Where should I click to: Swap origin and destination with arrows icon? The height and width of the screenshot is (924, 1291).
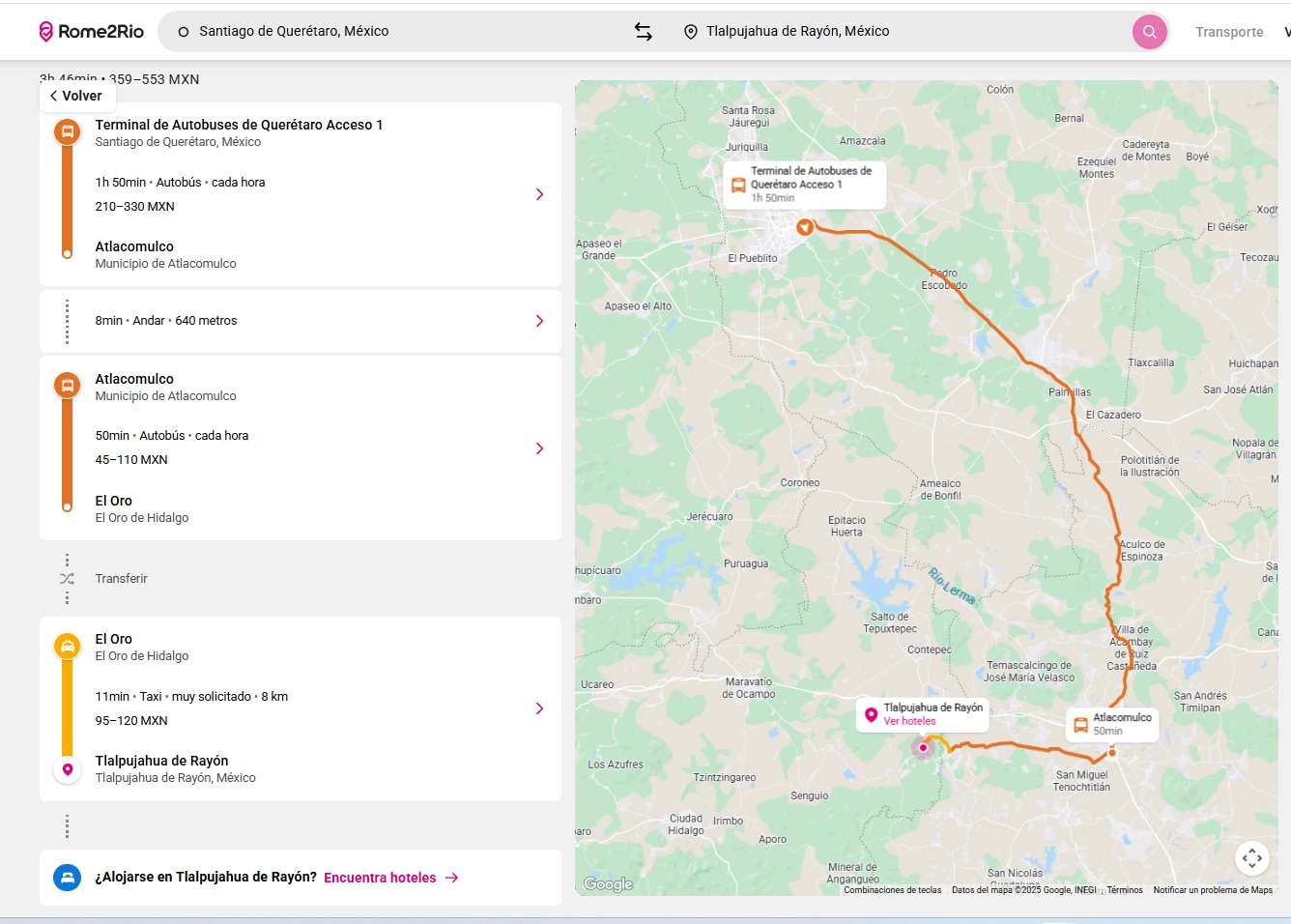click(x=643, y=32)
